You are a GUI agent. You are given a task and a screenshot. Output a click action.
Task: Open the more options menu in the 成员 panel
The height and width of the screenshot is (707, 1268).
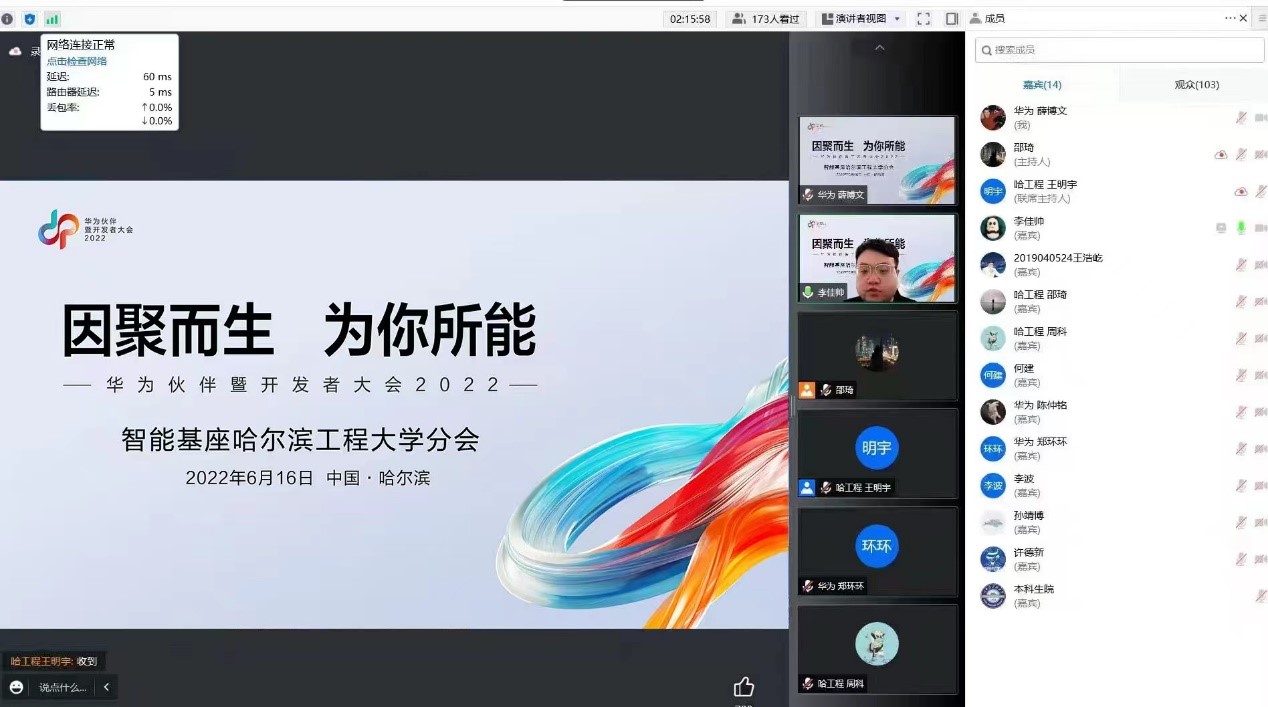(x=1229, y=18)
